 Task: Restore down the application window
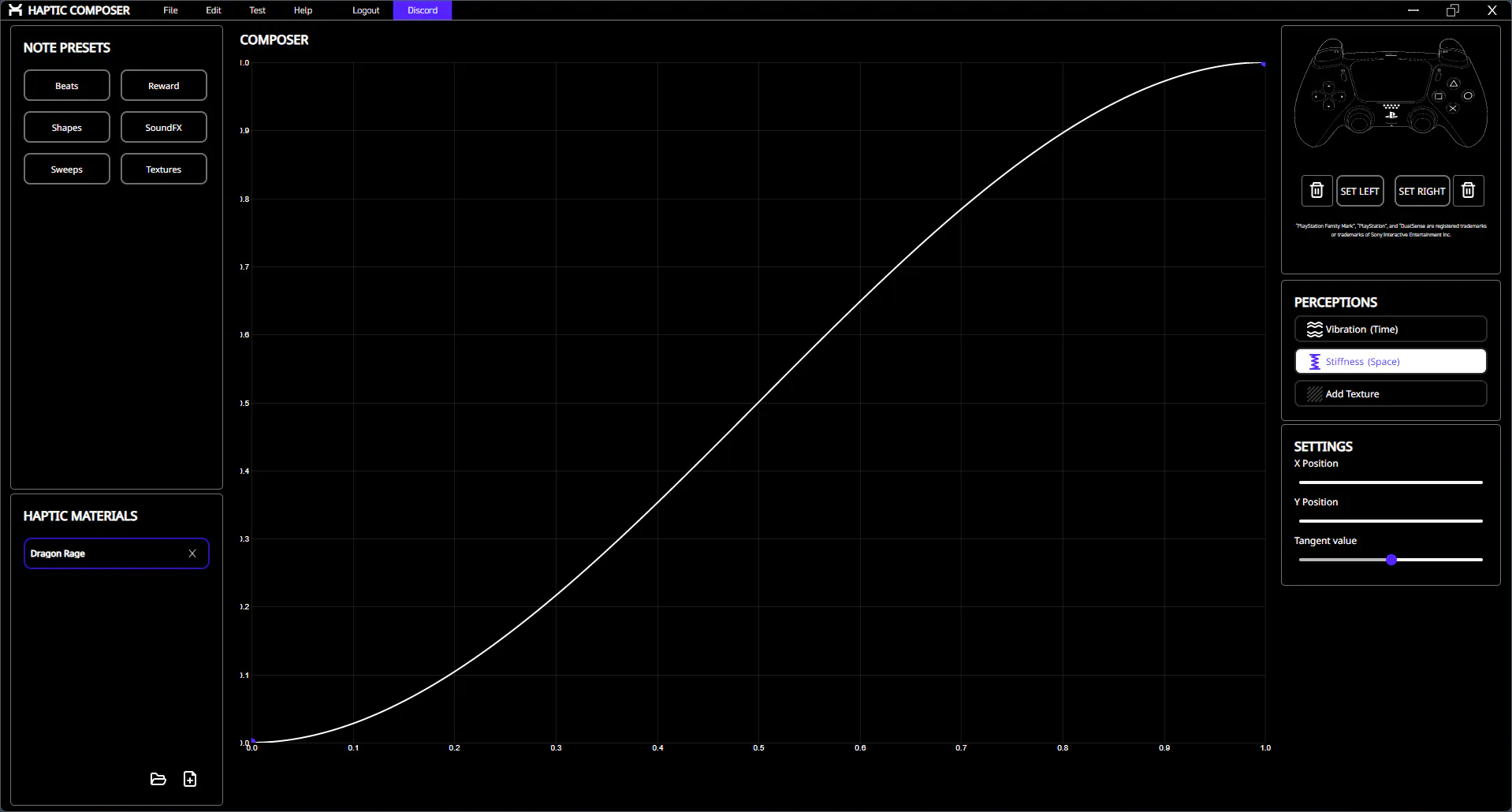tap(1453, 10)
